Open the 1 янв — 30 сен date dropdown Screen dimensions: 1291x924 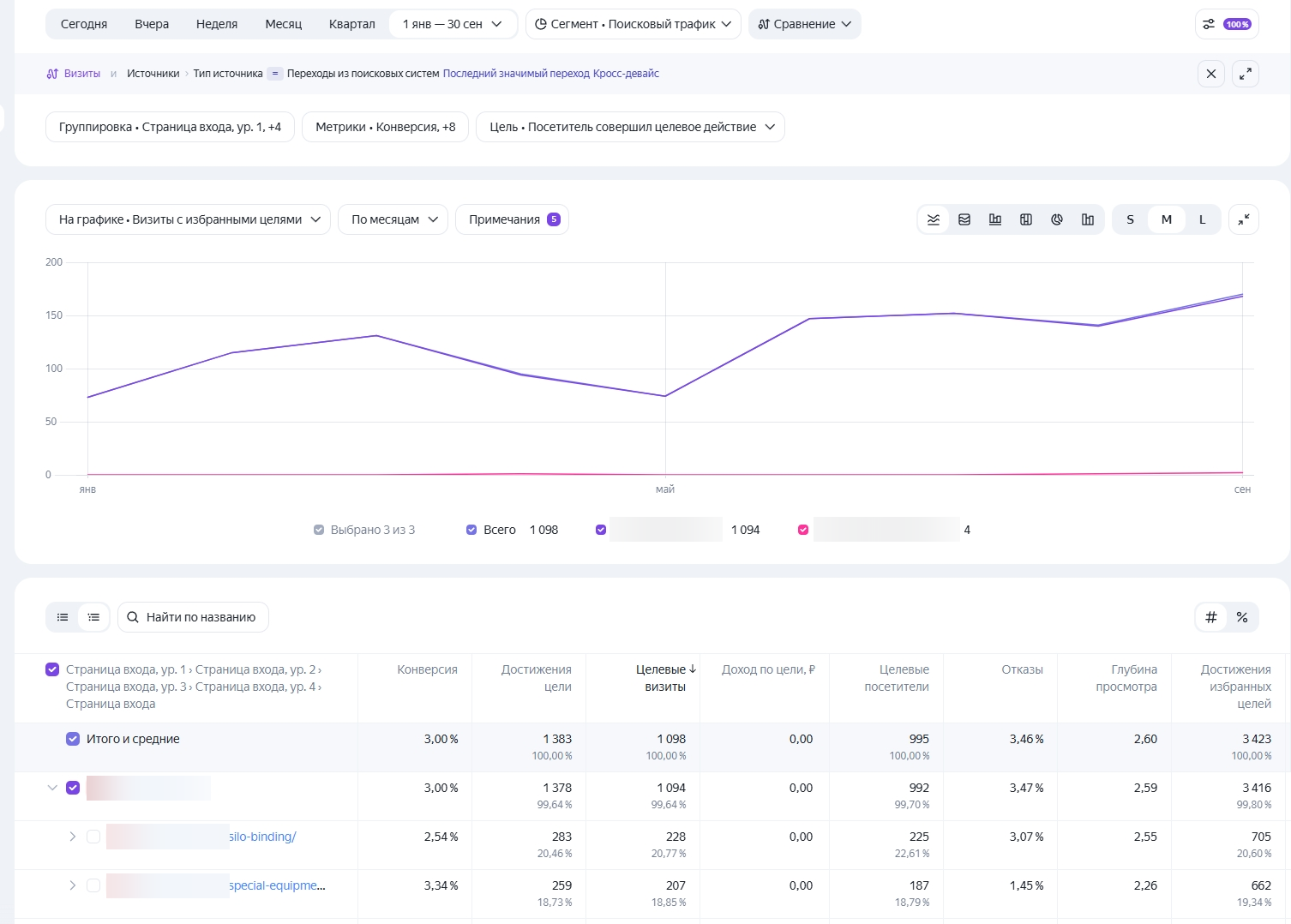(x=453, y=24)
